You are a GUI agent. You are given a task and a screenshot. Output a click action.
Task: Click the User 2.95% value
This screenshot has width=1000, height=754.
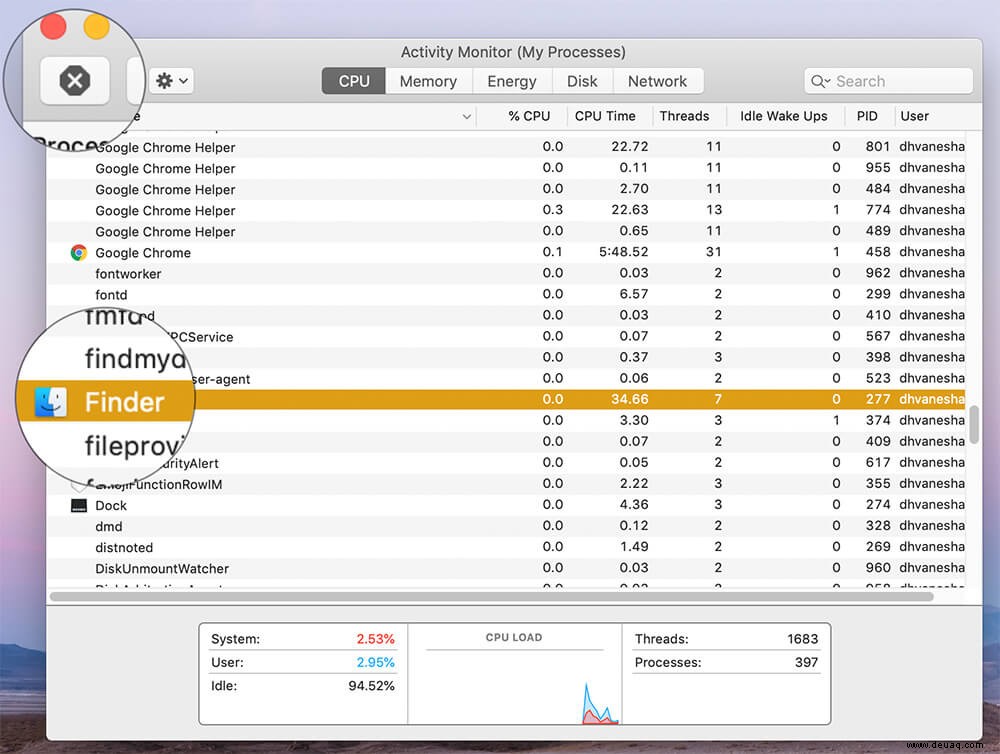(x=375, y=663)
